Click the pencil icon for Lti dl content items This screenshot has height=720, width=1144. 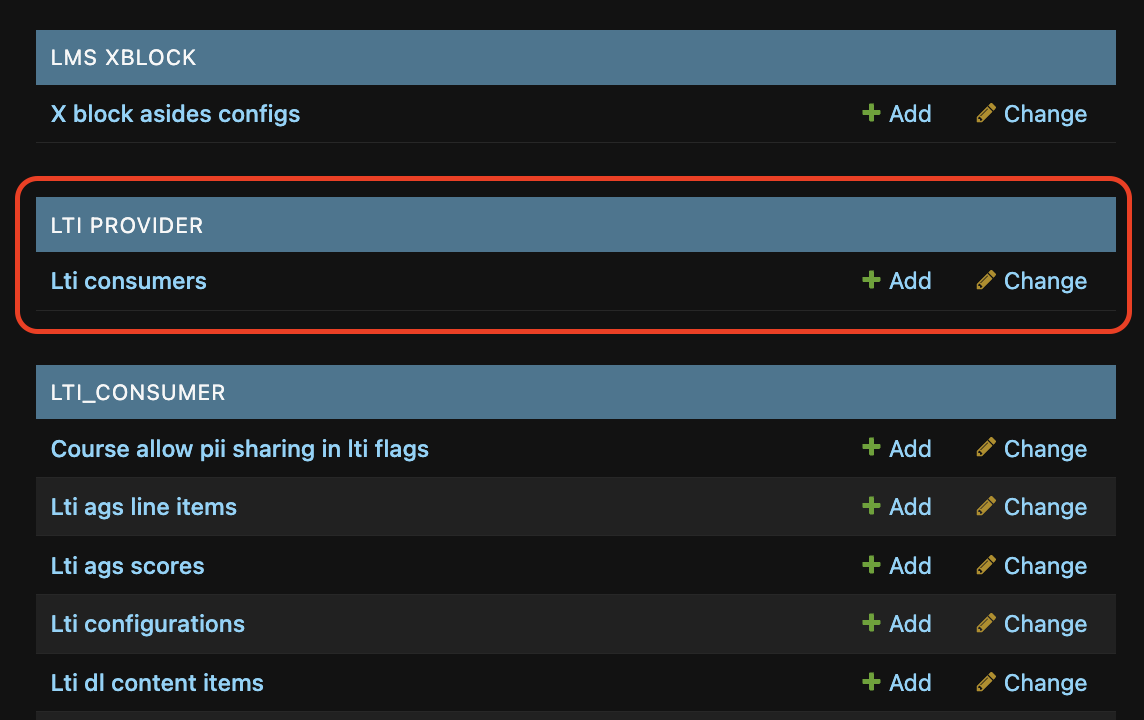(986, 682)
